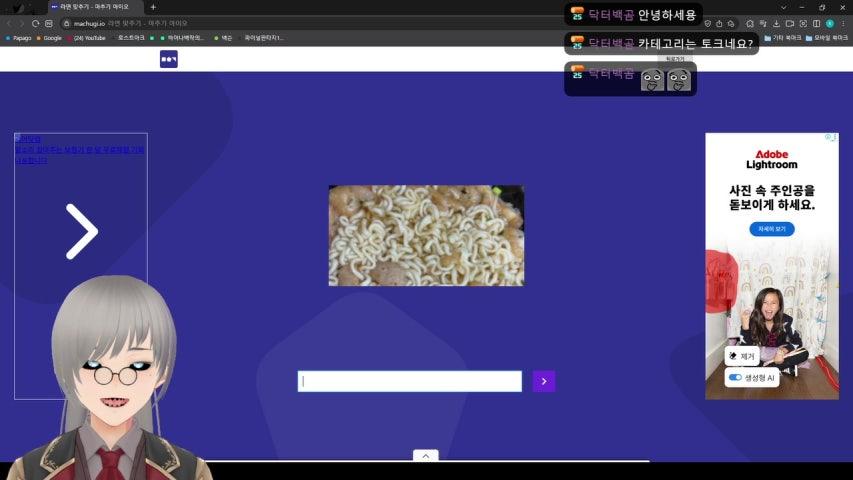The width and height of the screenshot is (853, 480).
Task: Toggle the generative AI switch in the Lightroom ad
Action: (x=735, y=377)
